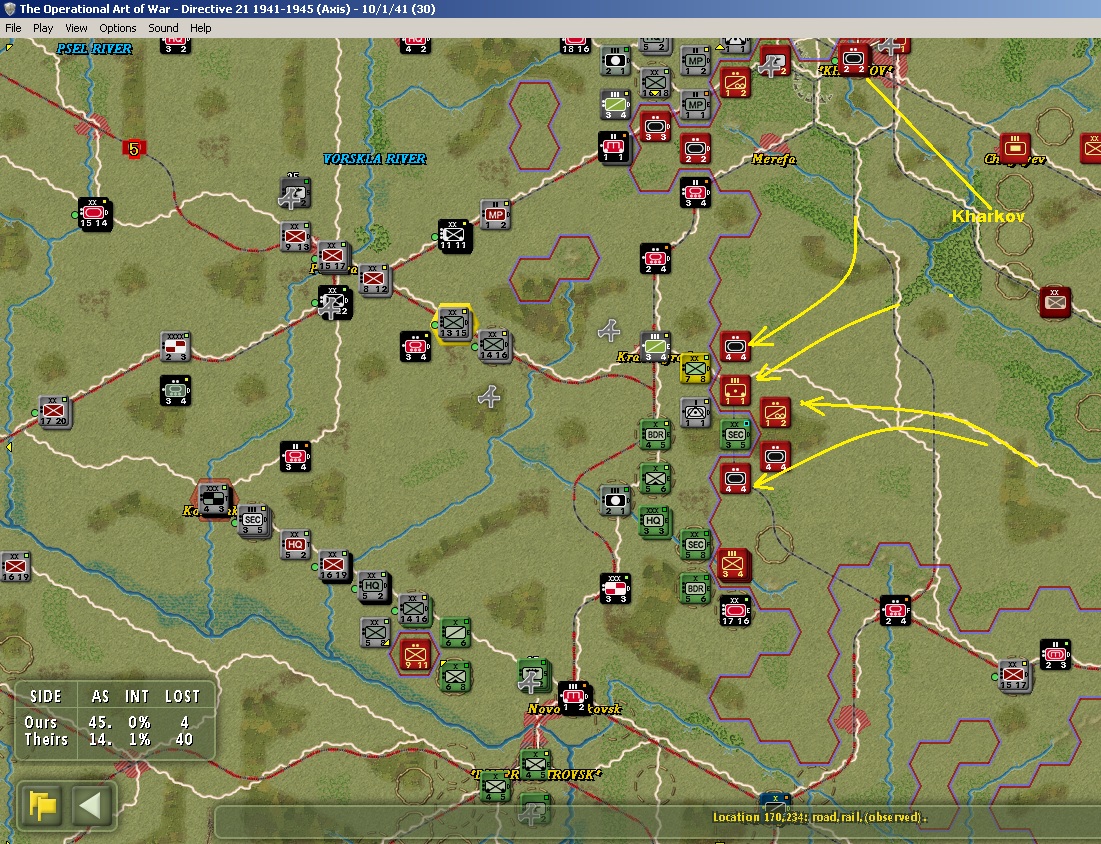Click the 'Theirs' row label
The image size is (1101, 844).
[46, 739]
